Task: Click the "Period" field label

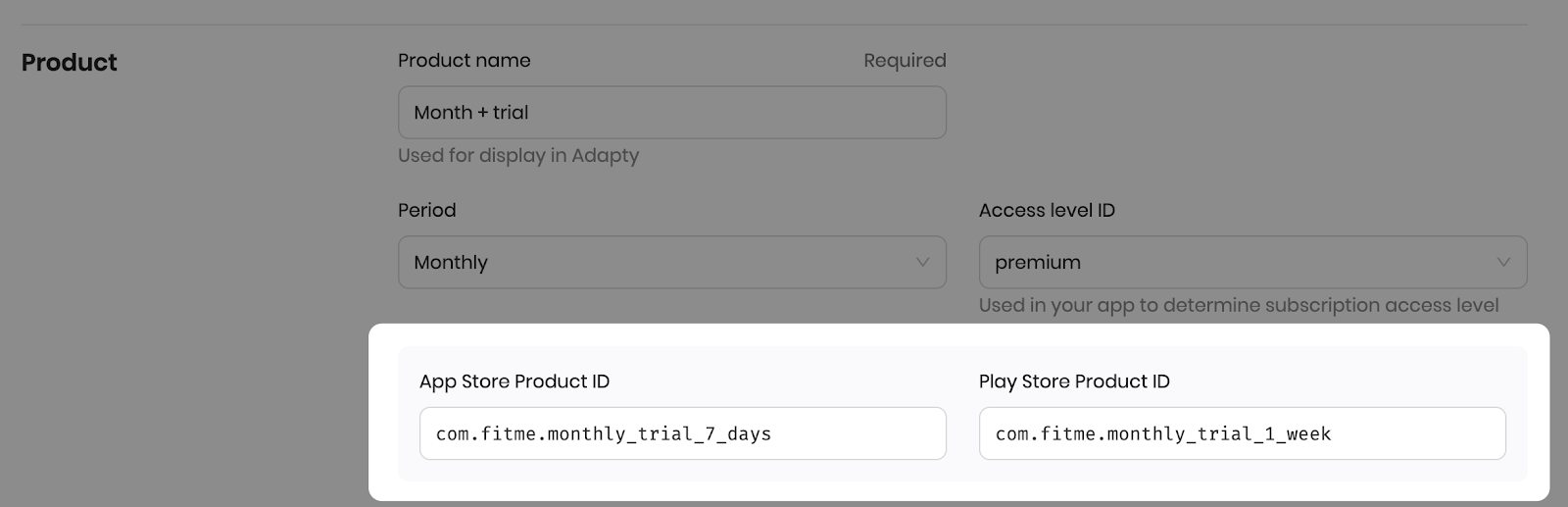Action: [x=426, y=211]
